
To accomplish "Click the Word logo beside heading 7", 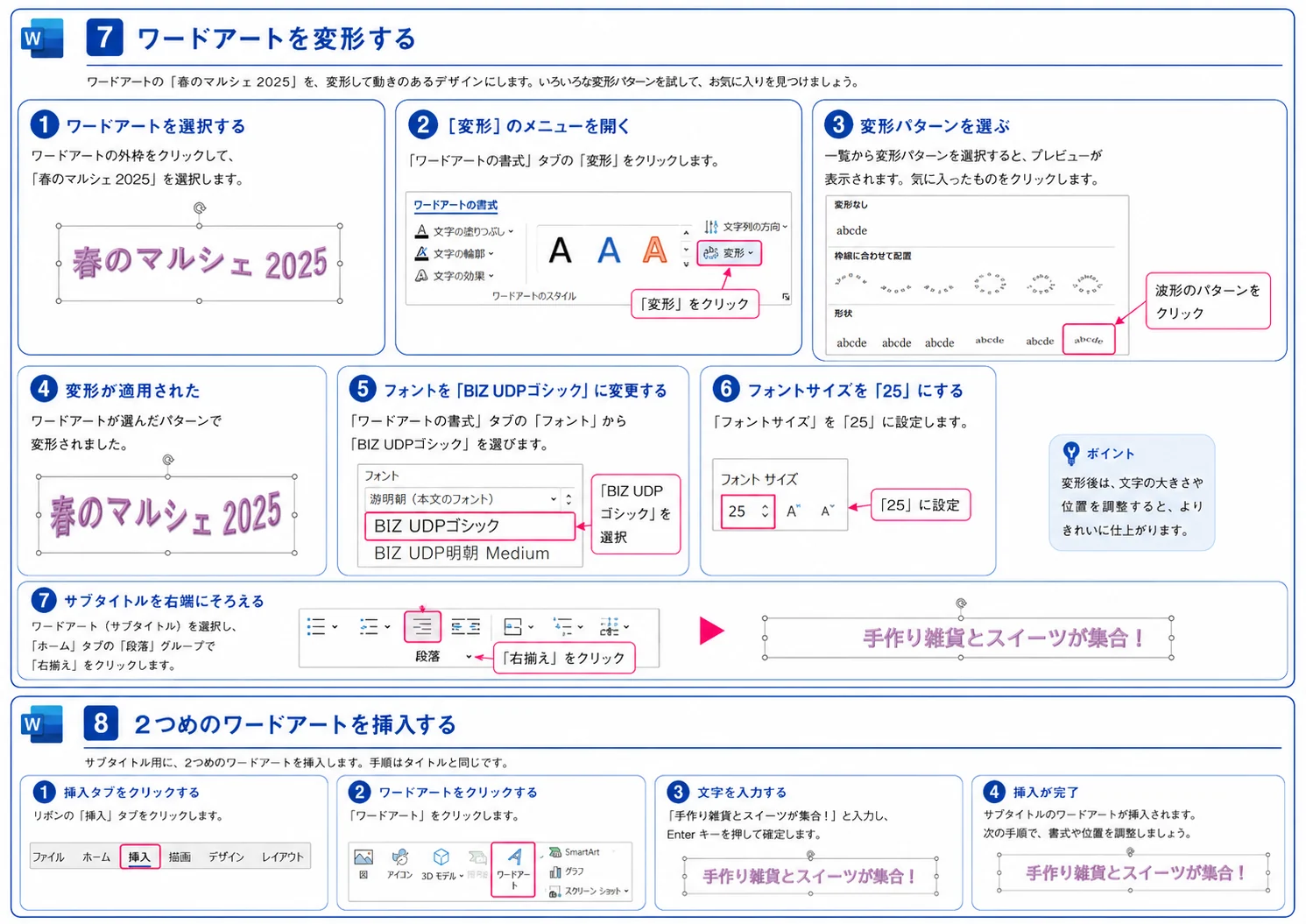I will [44, 38].
